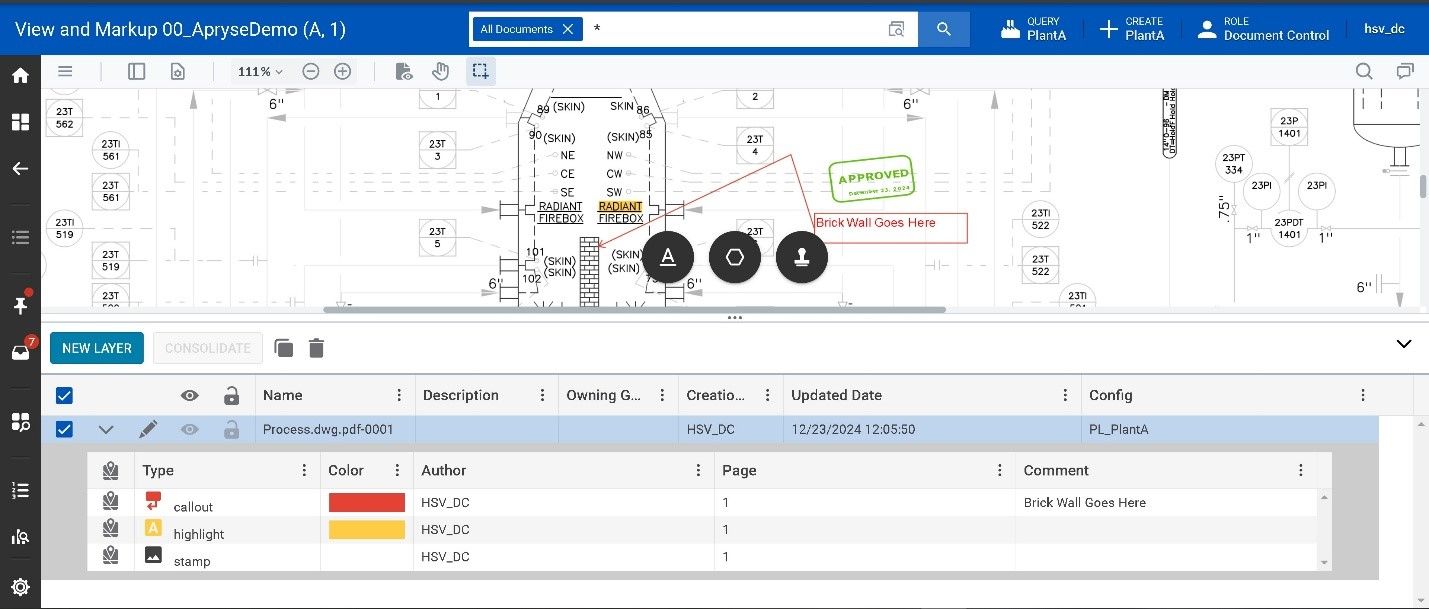1429x609 pixels.
Task: Delete selected layer with trash icon
Action: point(316,348)
